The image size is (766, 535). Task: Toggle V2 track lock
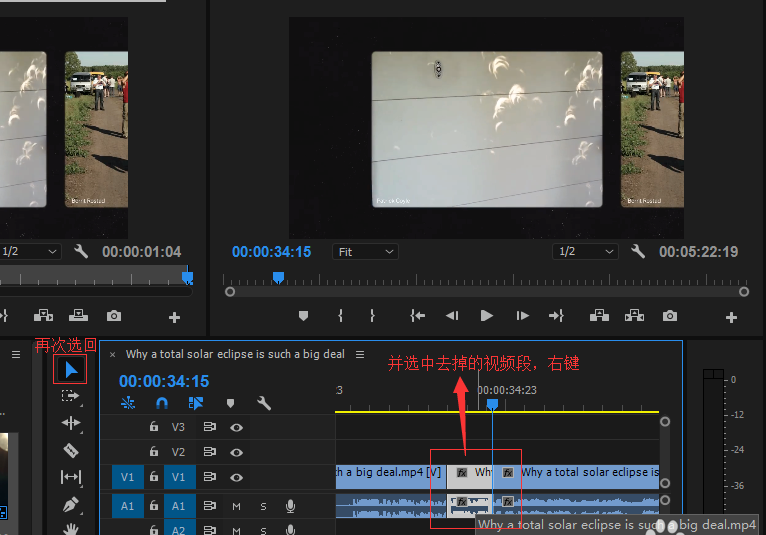tap(154, 452)
